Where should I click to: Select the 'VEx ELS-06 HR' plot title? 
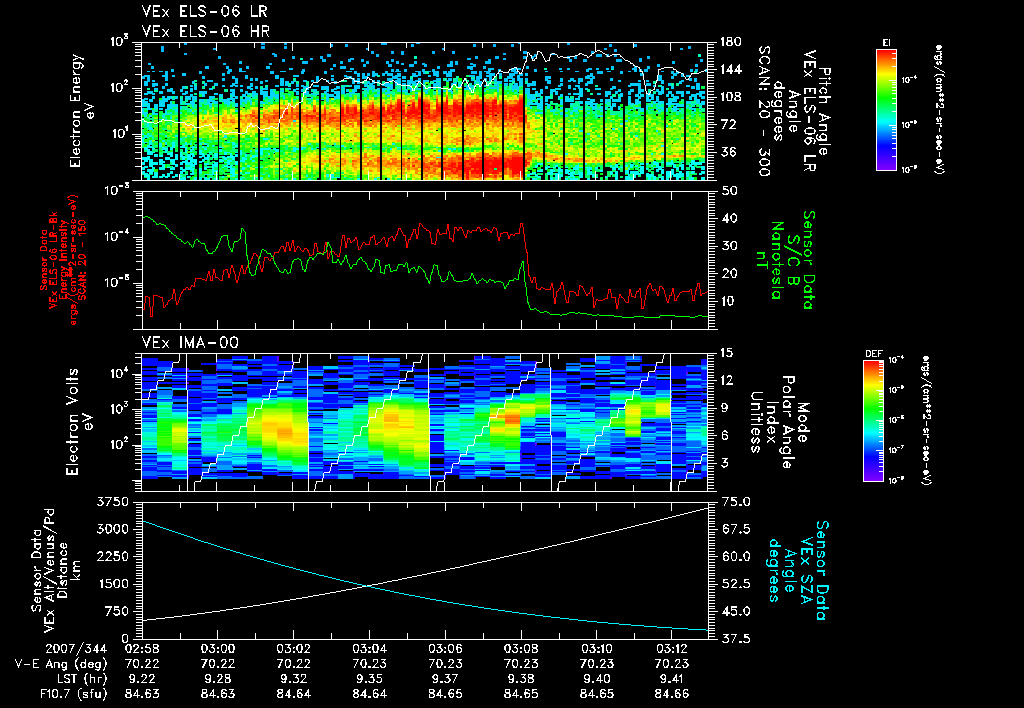point(206,31)
